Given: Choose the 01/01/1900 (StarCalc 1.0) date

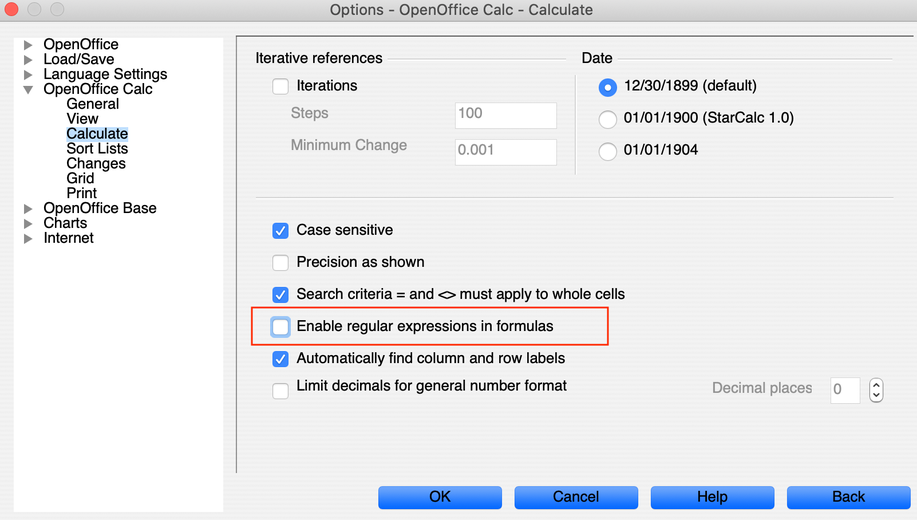Looking at the screenshot, I should [x=608, y=119].
